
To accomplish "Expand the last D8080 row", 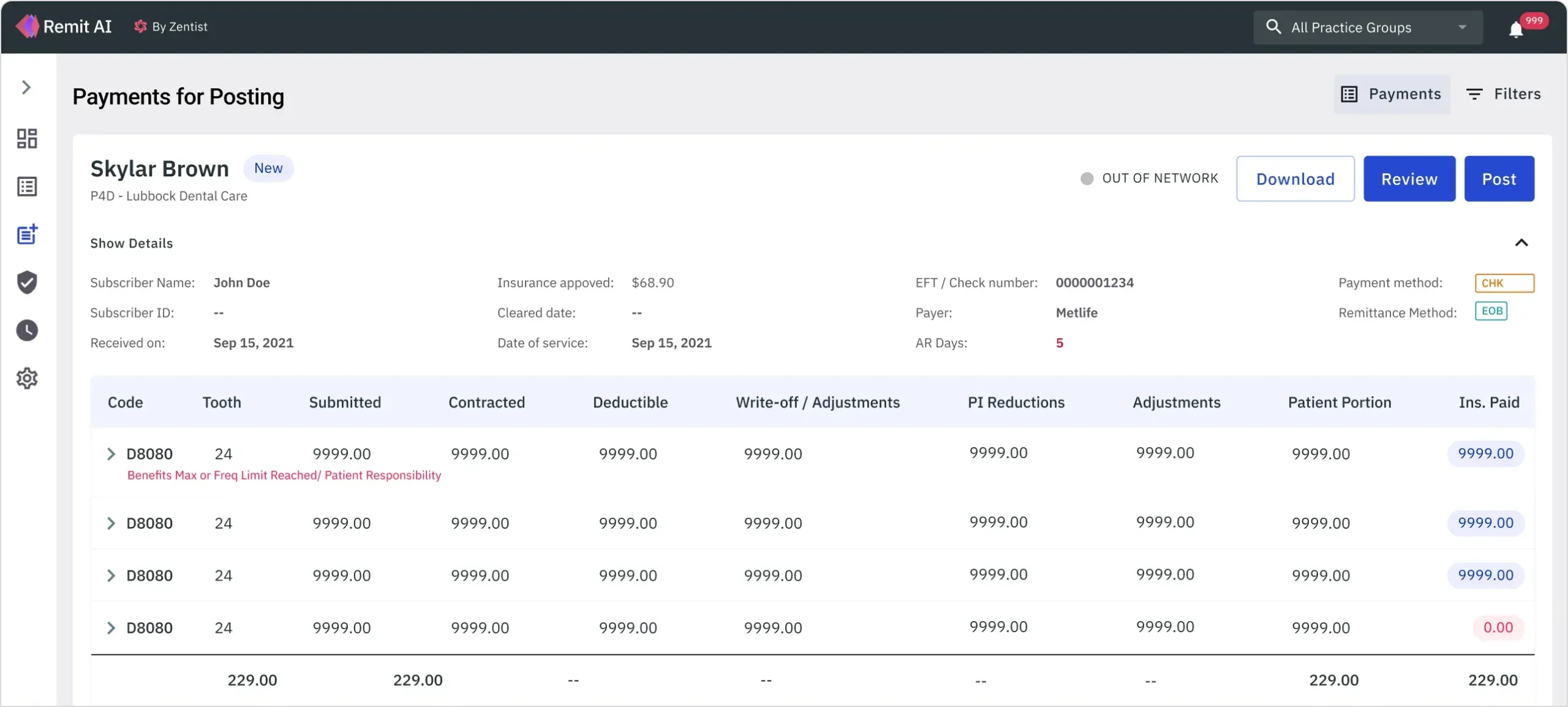I will pos(111,628).
